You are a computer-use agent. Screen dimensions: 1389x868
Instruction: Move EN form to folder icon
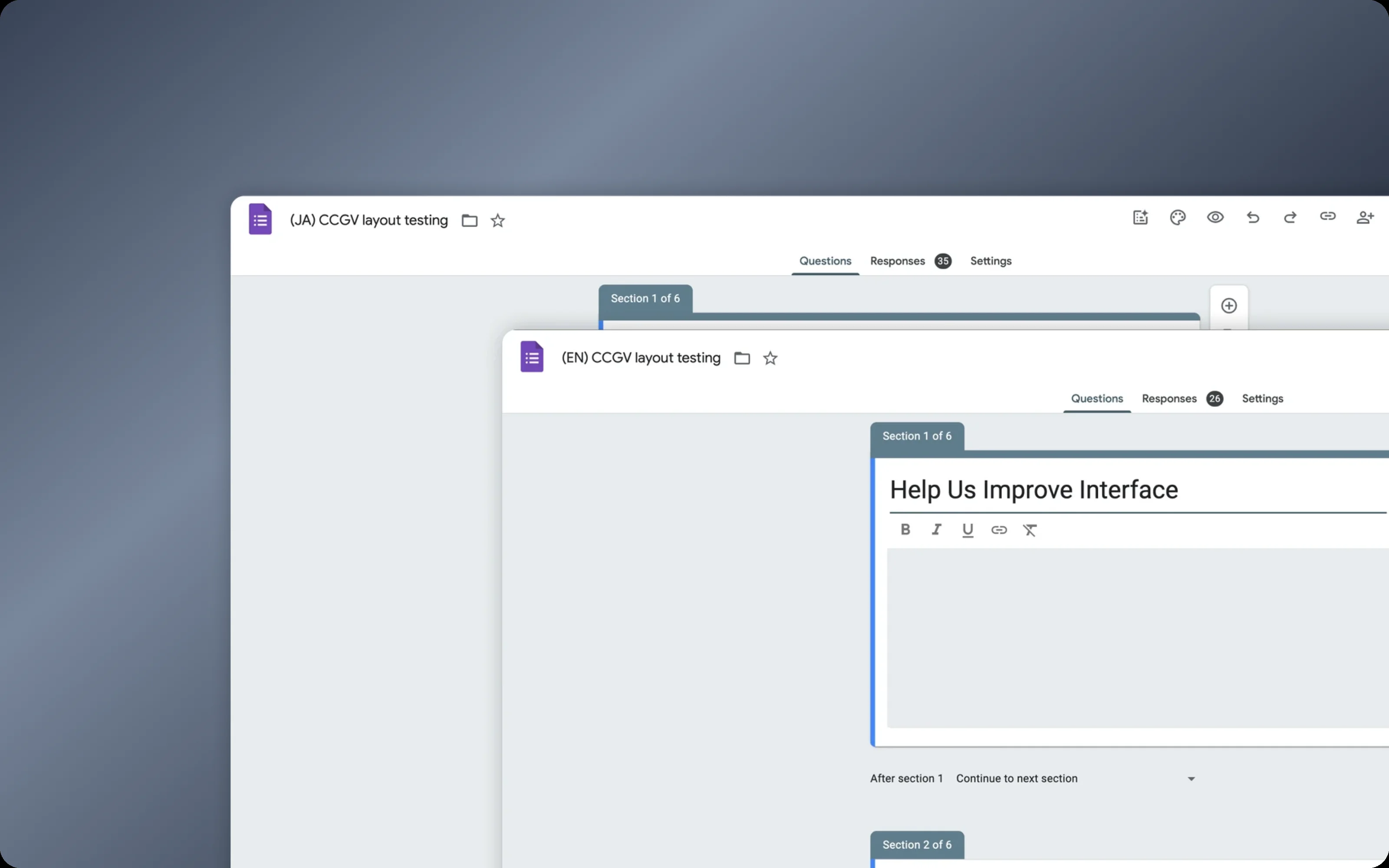[x=742, y=358]
